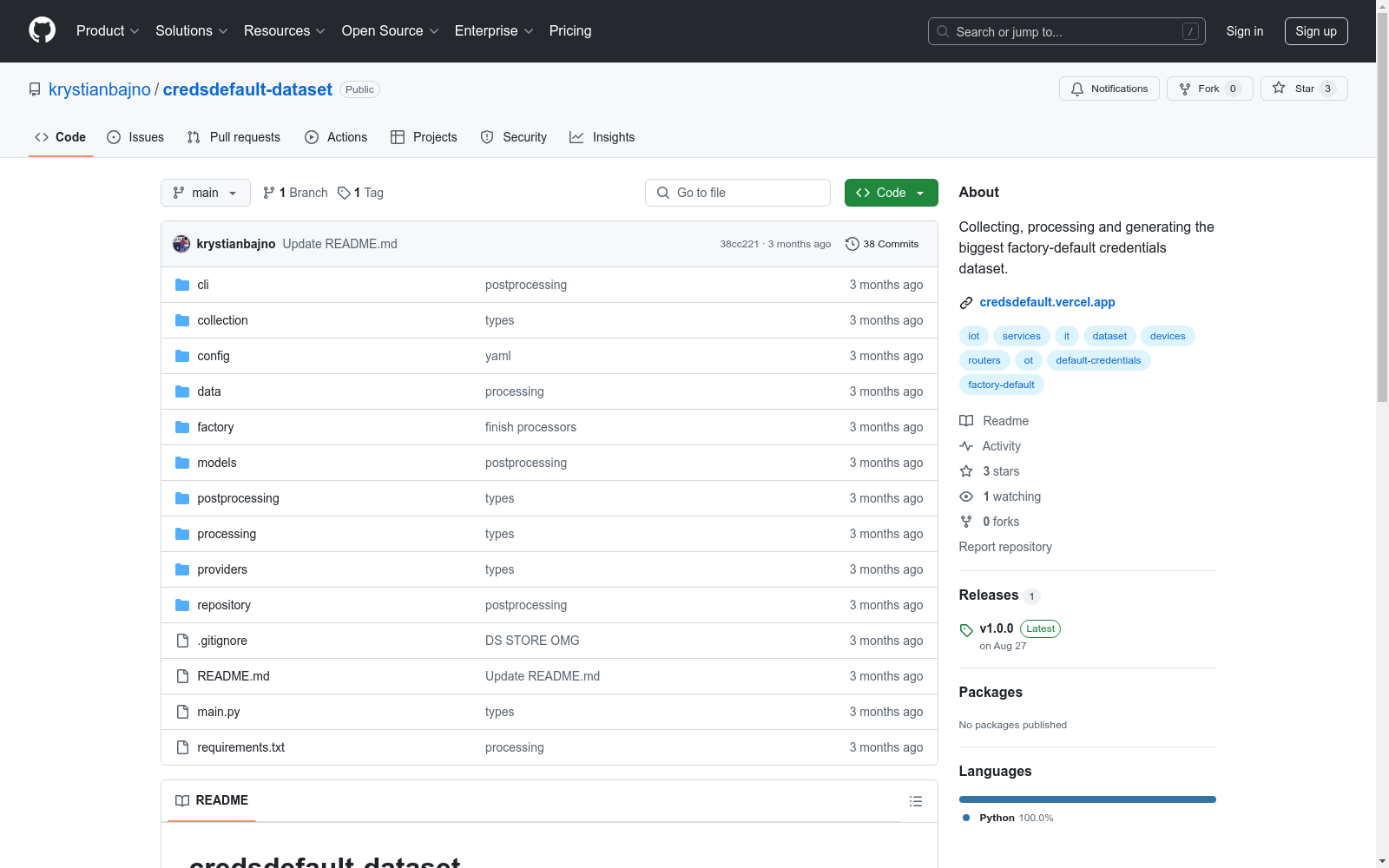Click the Sign in link
The width and height of the screenshot is (1389, 868).
pos(1245,31)
